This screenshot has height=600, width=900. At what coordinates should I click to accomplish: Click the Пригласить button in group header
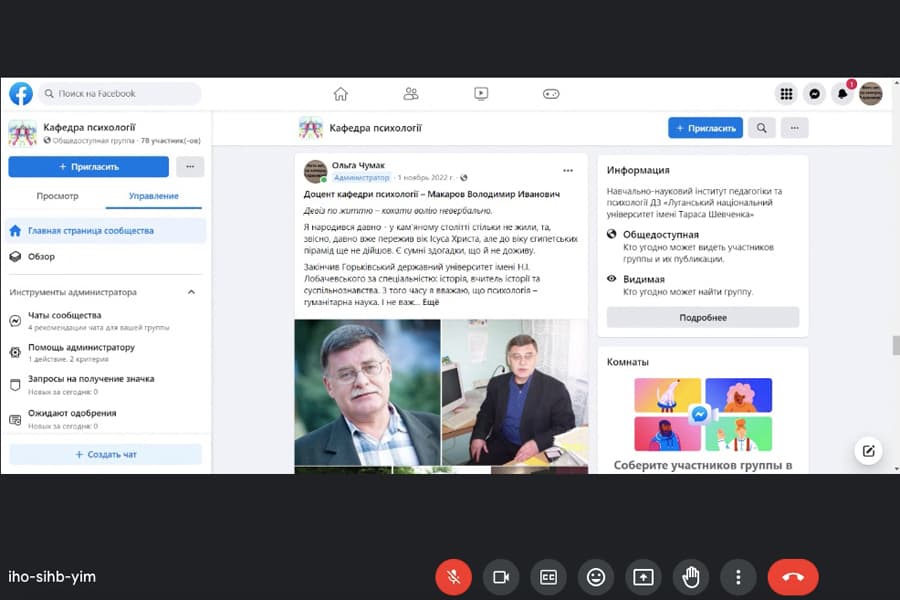click(705, 128)
